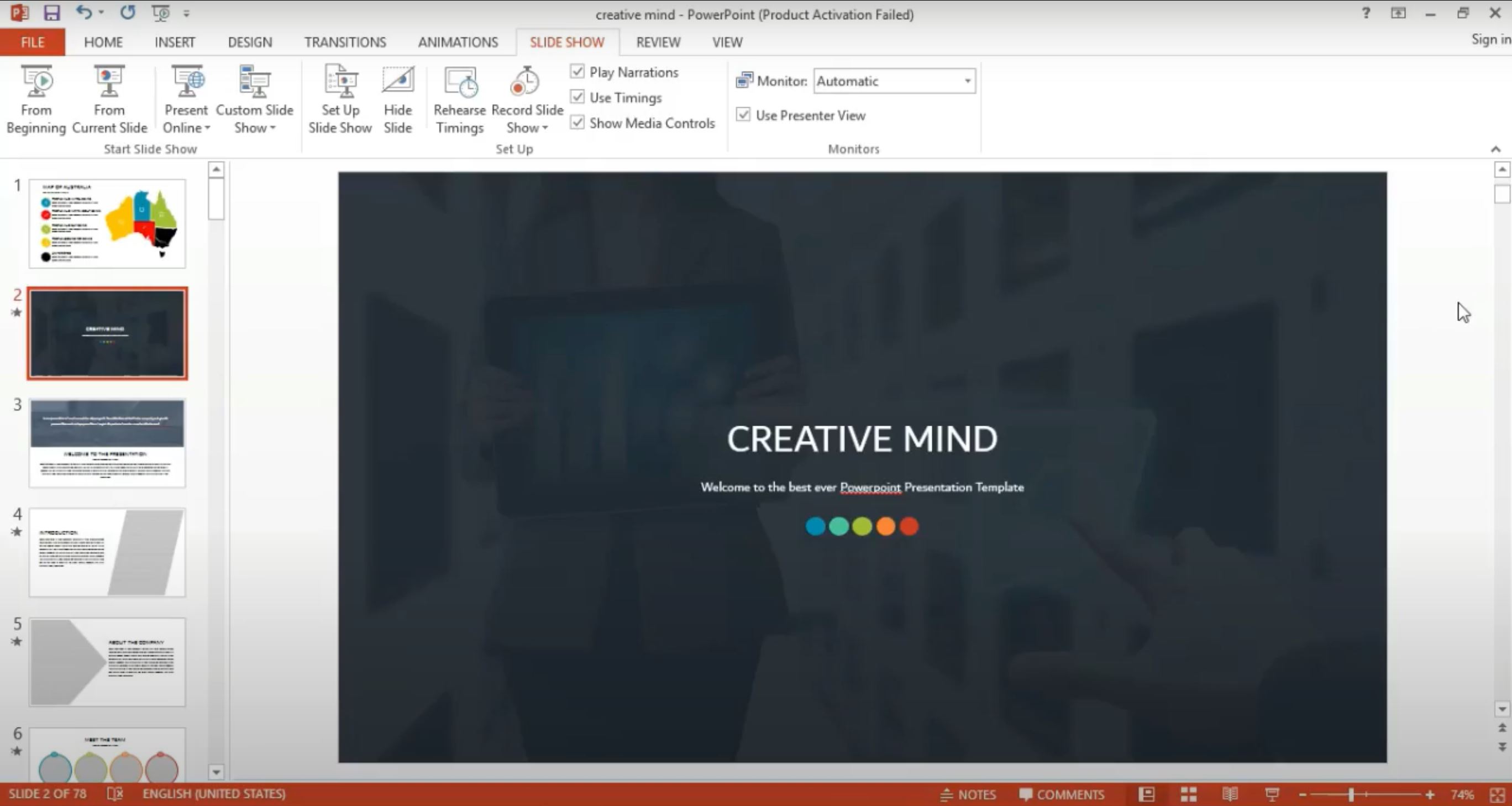The image size is (1512, 806).
Task: Click Sign in link
Action: pos(1490,39)
